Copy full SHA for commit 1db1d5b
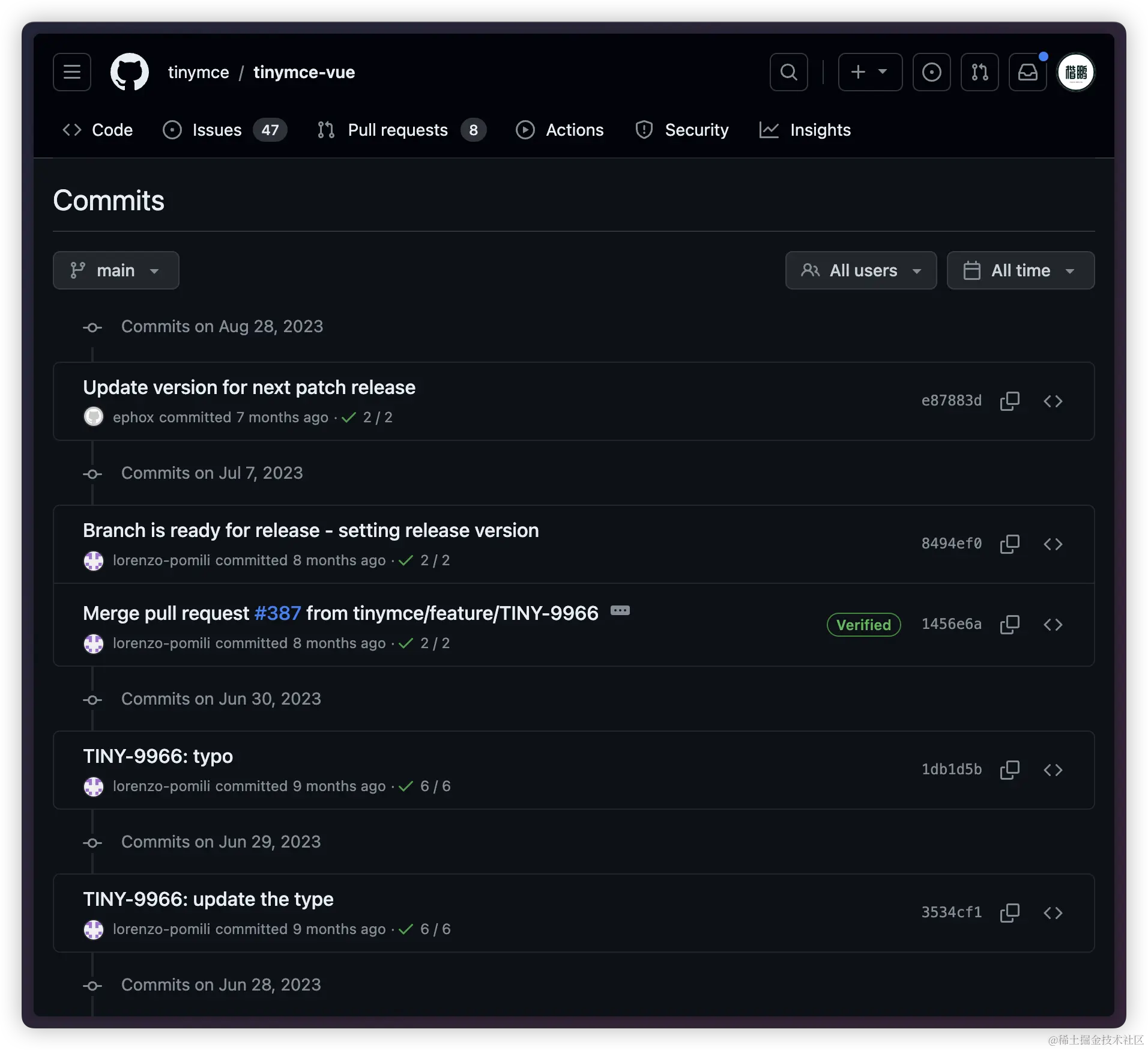 (1010, 769)
